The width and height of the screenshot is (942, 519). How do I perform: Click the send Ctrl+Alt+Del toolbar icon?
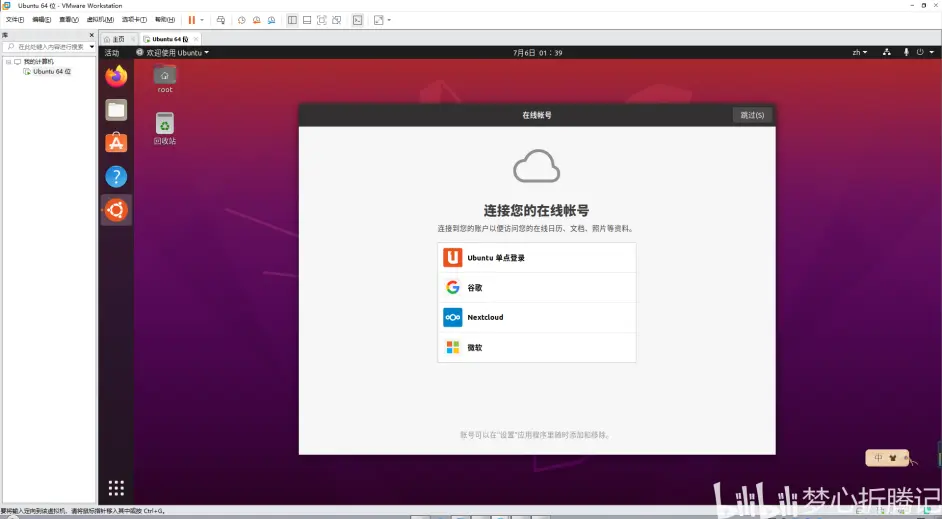[220, 20]
